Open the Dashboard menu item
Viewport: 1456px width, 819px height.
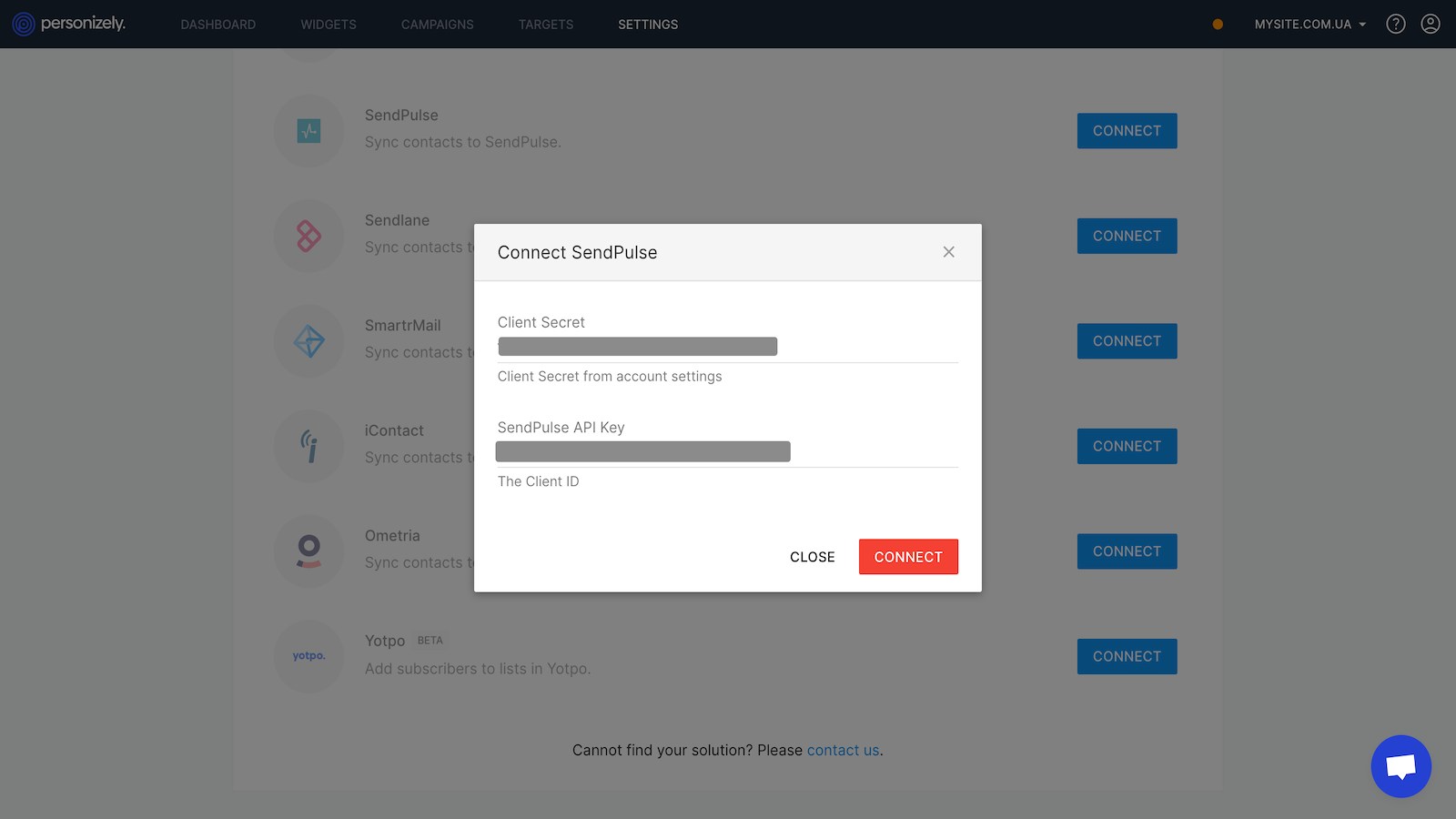click(x=217, y=25)
